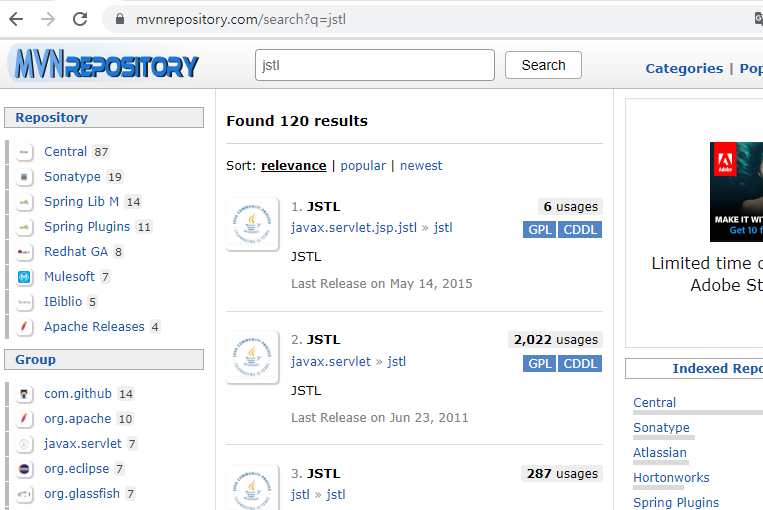
Task: Click the CDDL license badge of result 2
Action: (x=580, y=364)
